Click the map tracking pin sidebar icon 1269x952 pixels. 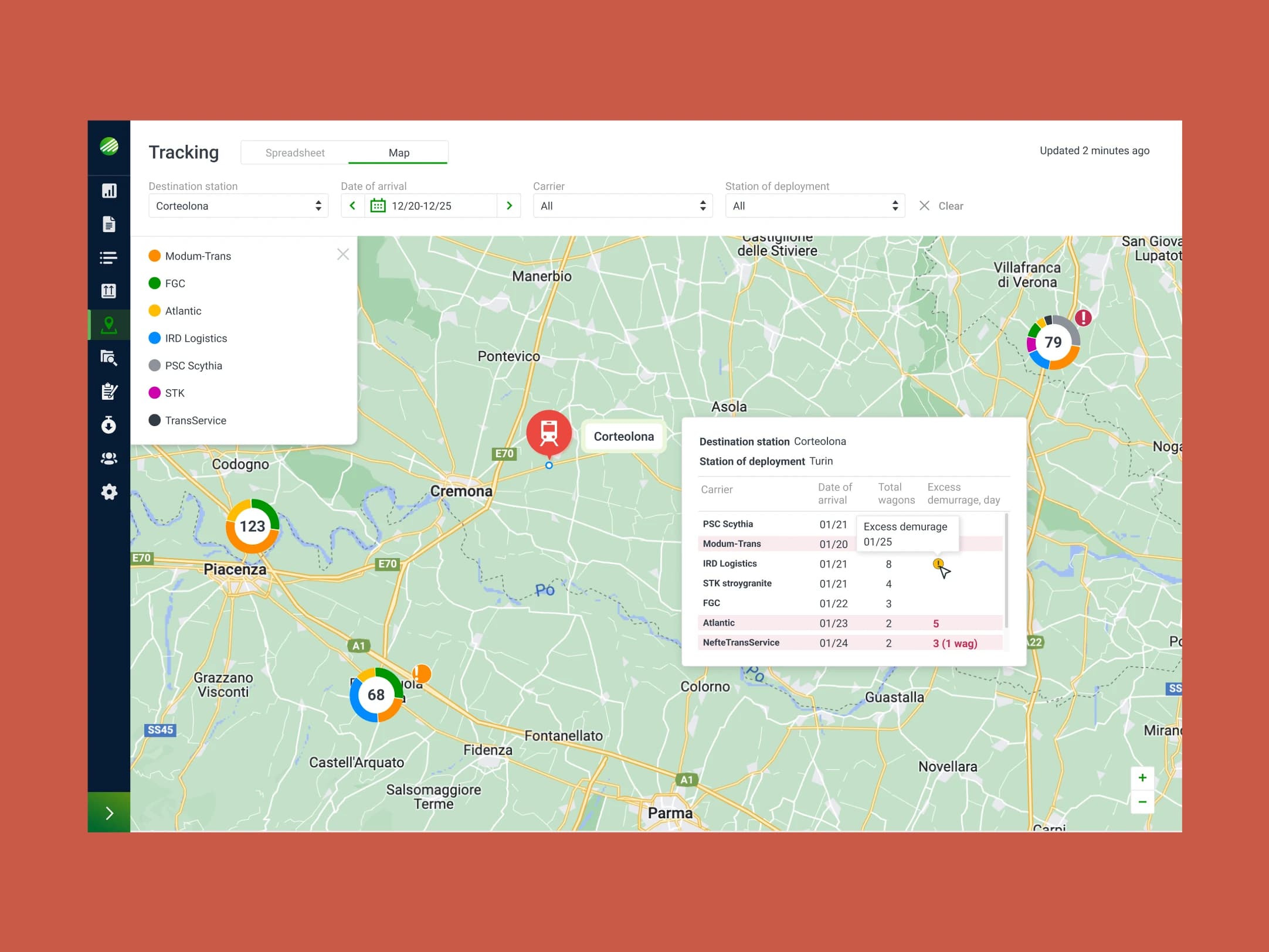[109, 324]
